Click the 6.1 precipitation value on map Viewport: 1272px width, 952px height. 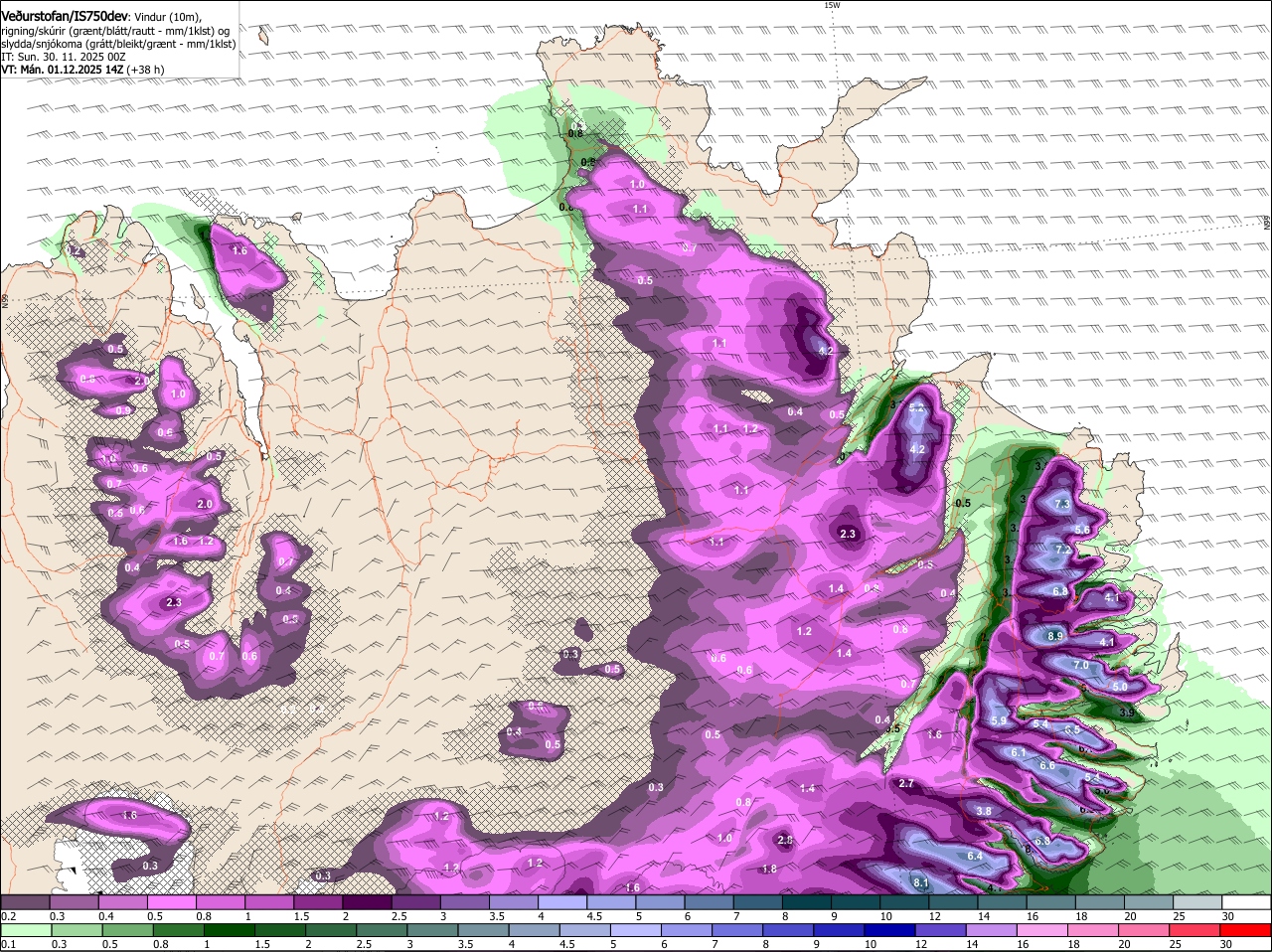pos(1018,753)
